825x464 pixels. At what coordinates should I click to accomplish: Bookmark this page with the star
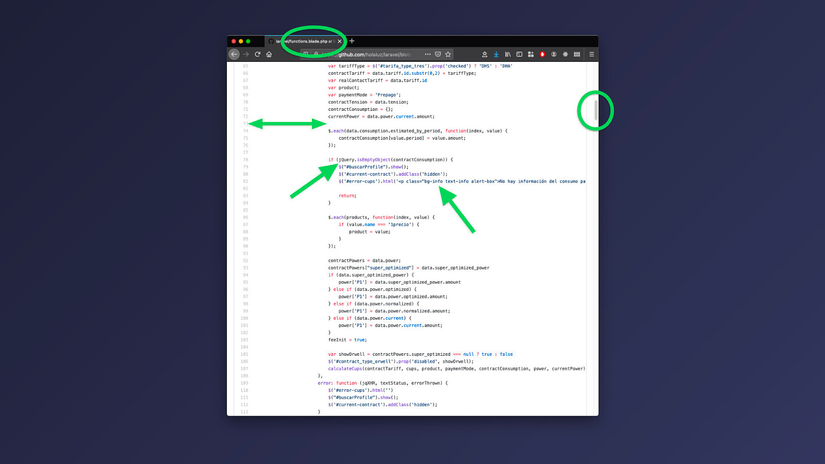click(448, 54)
